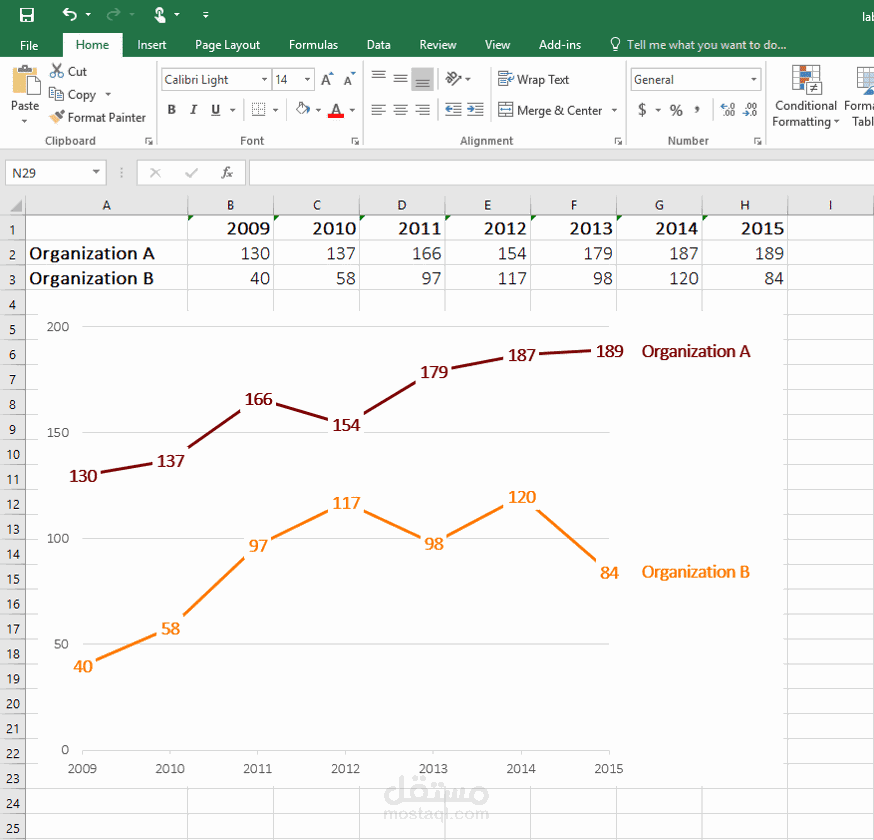The image size is (874, 840).
Task: Open the font size dropdown
Action: click(307, 80)
